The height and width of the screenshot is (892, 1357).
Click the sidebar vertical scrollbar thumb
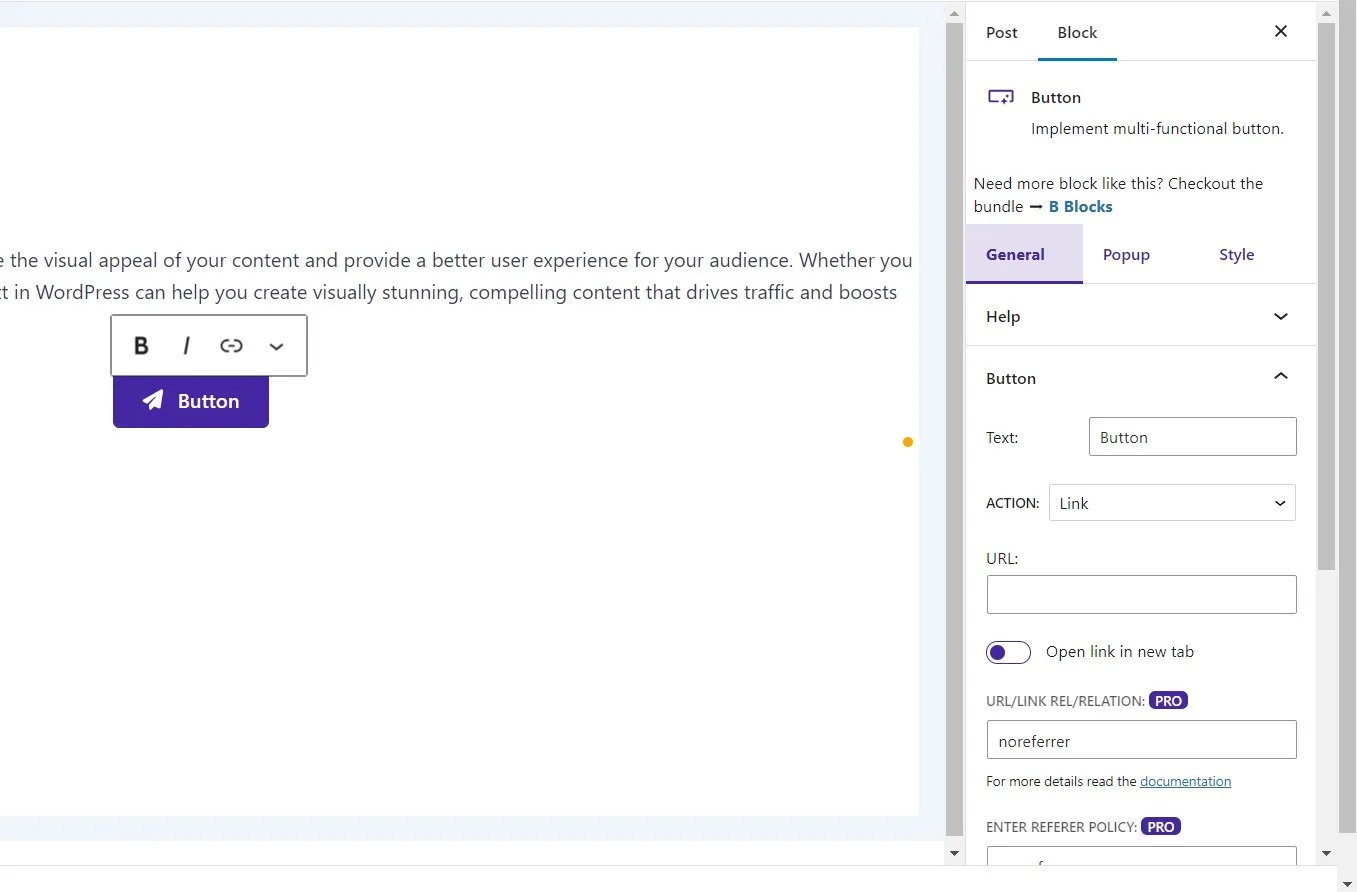[x=1326, y=295]
